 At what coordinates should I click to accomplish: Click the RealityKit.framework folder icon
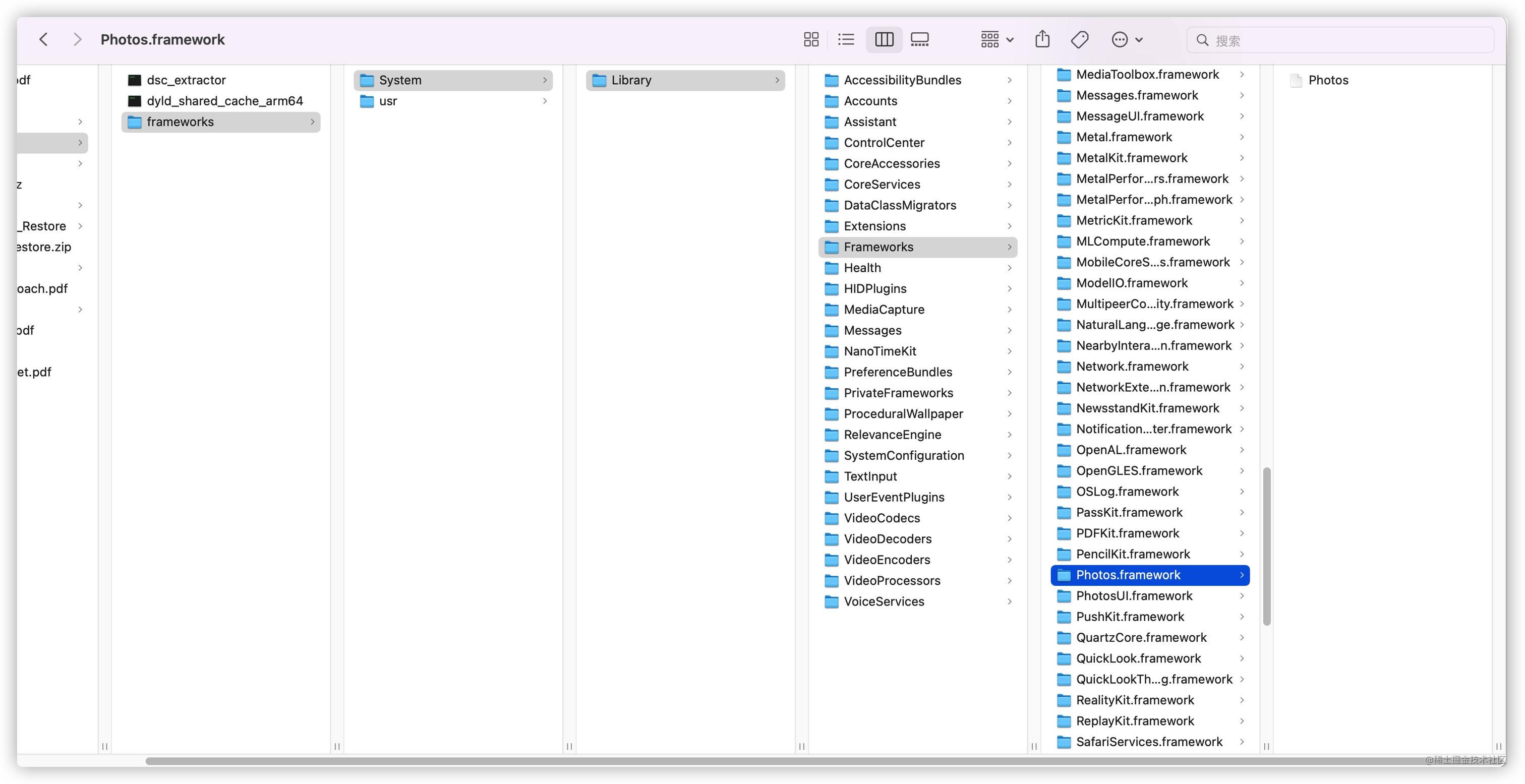(1064, 700)
